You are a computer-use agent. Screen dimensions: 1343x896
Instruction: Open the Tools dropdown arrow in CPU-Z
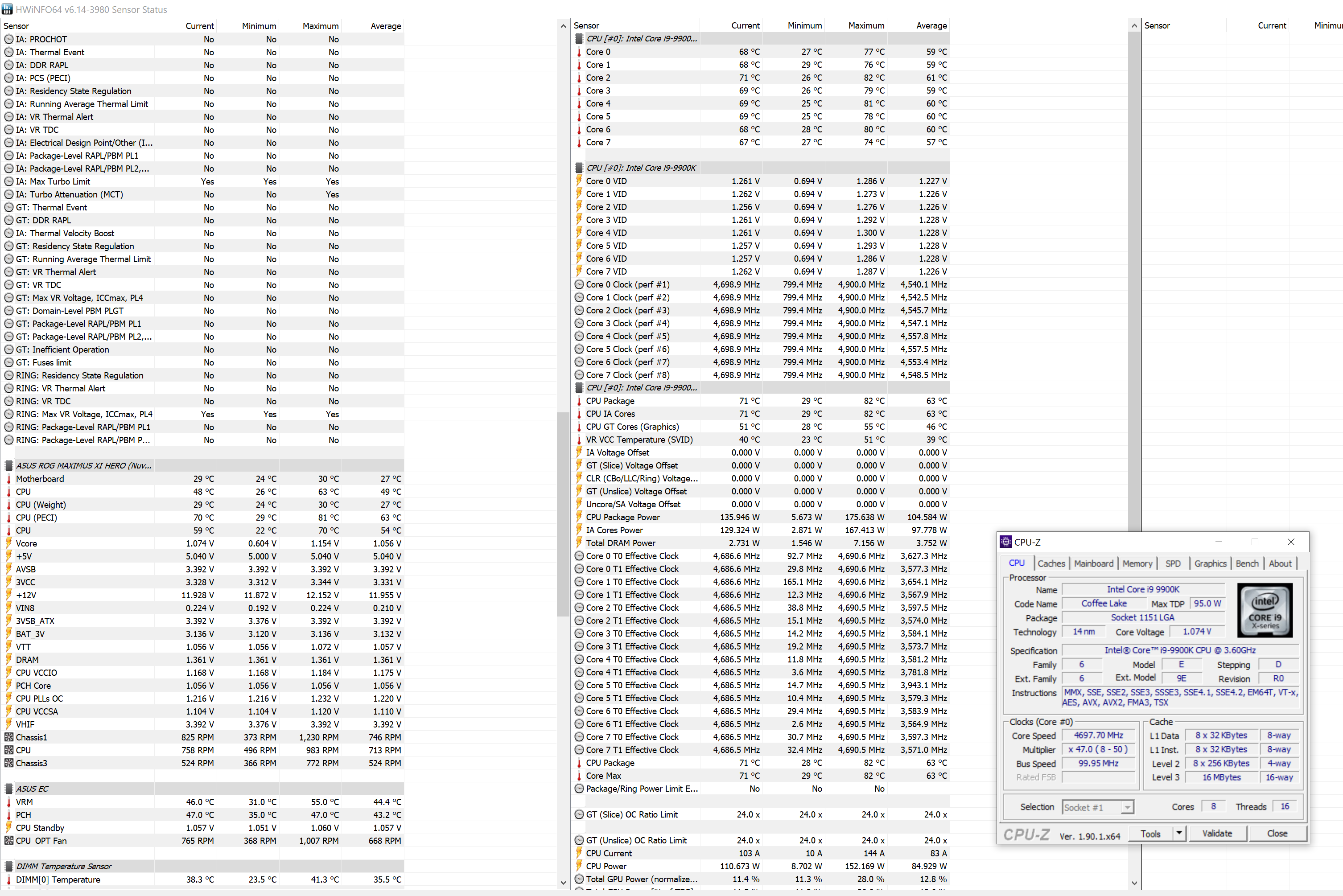click(1178, 834)
